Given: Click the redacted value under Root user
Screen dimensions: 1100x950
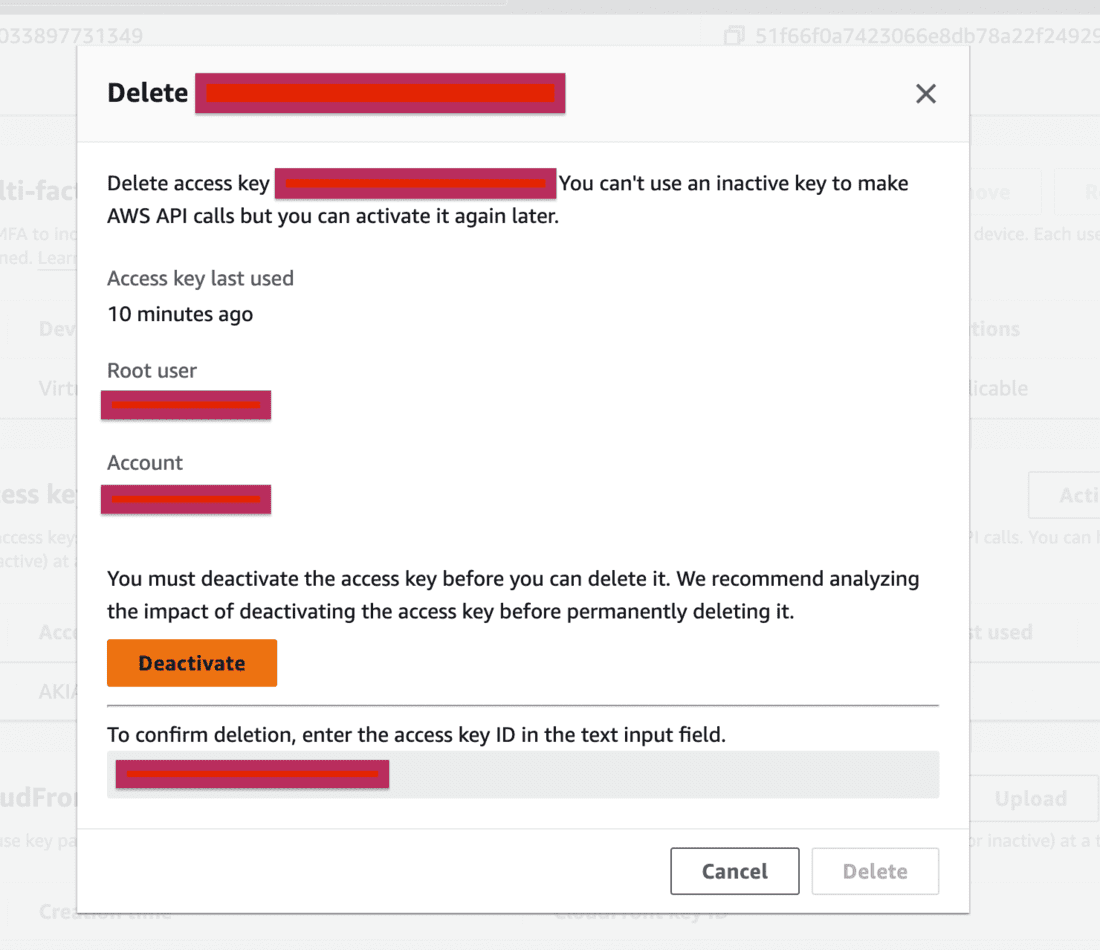Looking at the screenshot, I should (186, 405).
